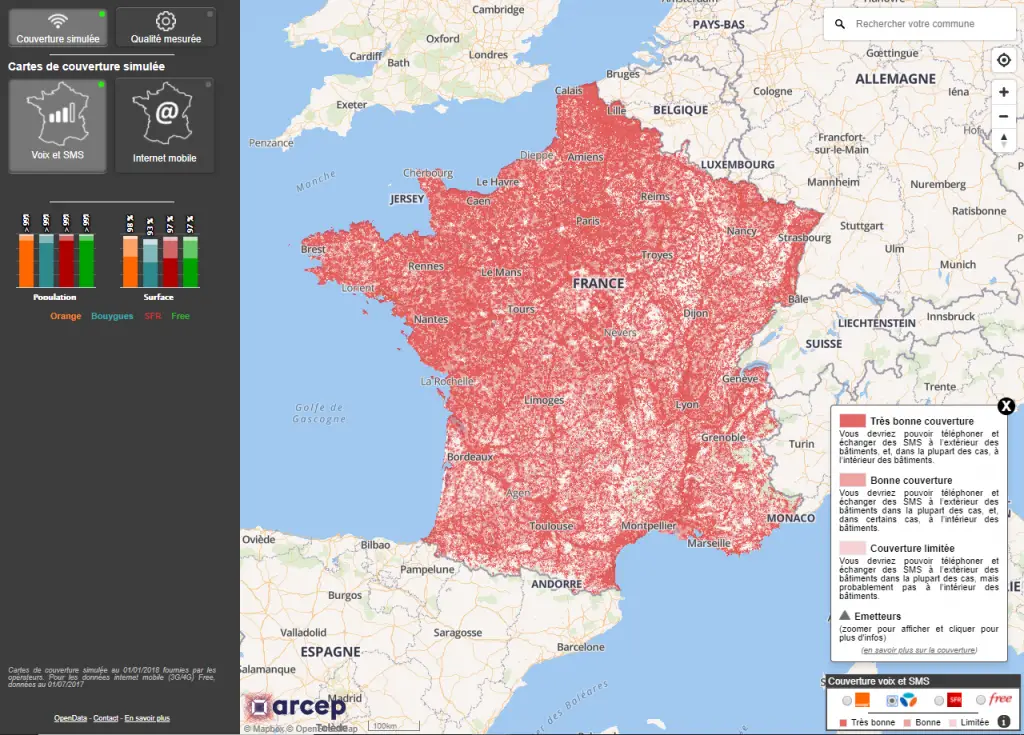1024x735 pixels.
Task: Click the Bouygues logo in the coverage panel
Action: pos(908,700)
